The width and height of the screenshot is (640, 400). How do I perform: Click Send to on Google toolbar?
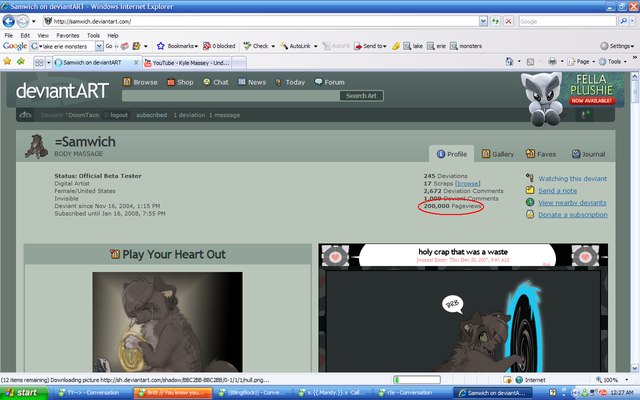[x=370, y=46]
